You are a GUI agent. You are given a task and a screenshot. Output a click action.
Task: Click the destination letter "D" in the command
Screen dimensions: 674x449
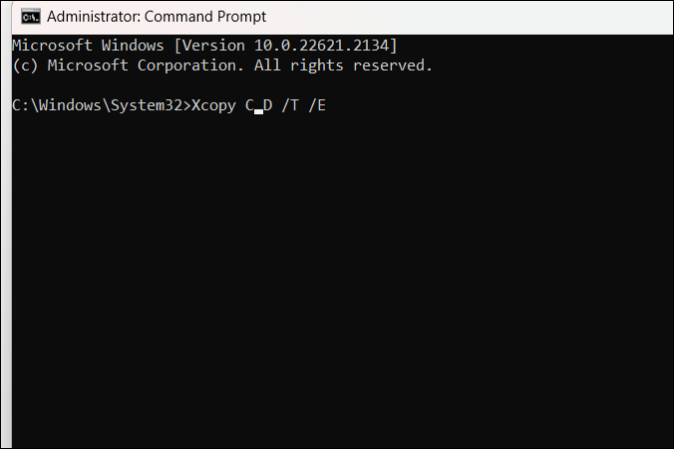[269, 104]
